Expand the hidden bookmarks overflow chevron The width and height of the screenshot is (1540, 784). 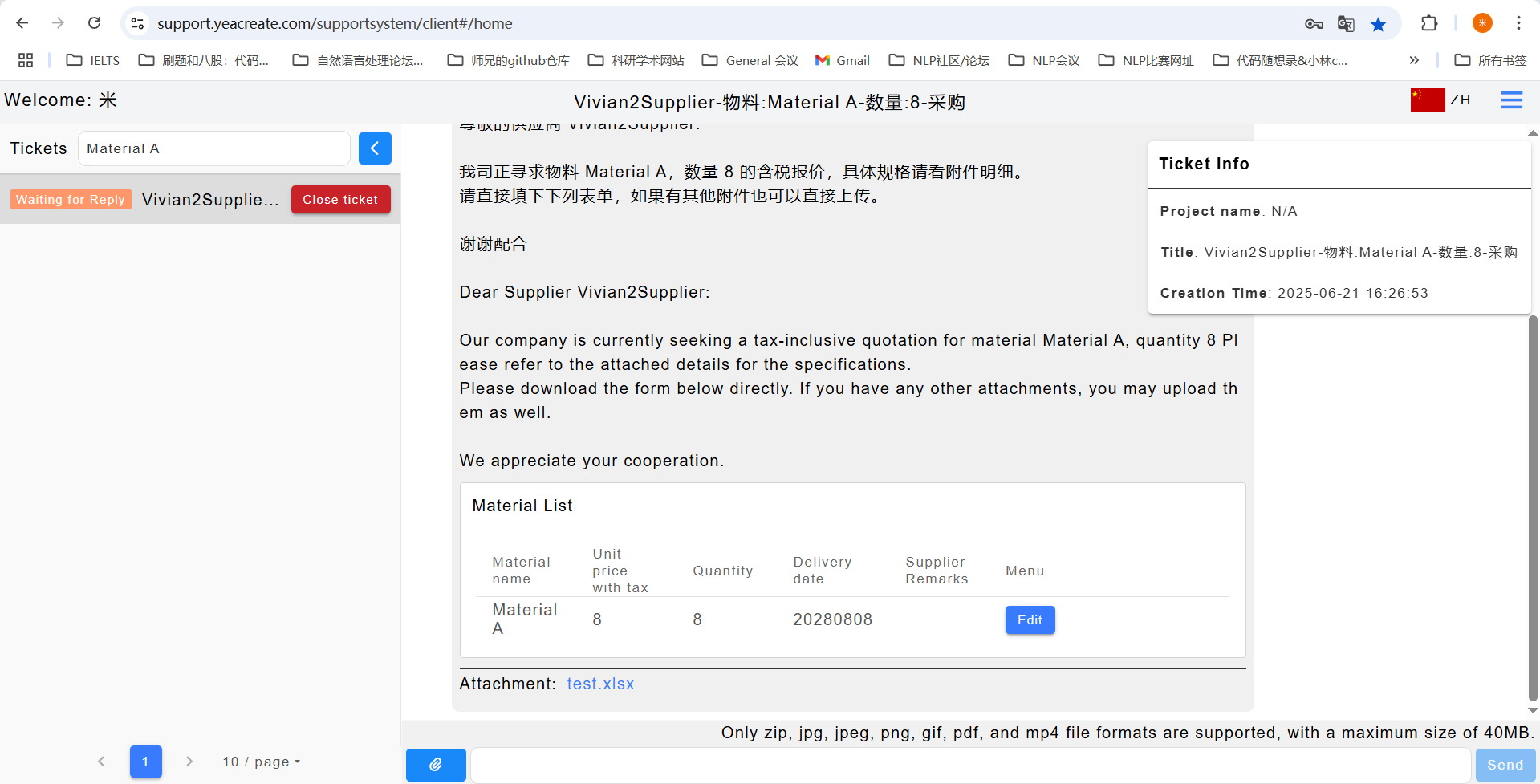[1413, 60]
